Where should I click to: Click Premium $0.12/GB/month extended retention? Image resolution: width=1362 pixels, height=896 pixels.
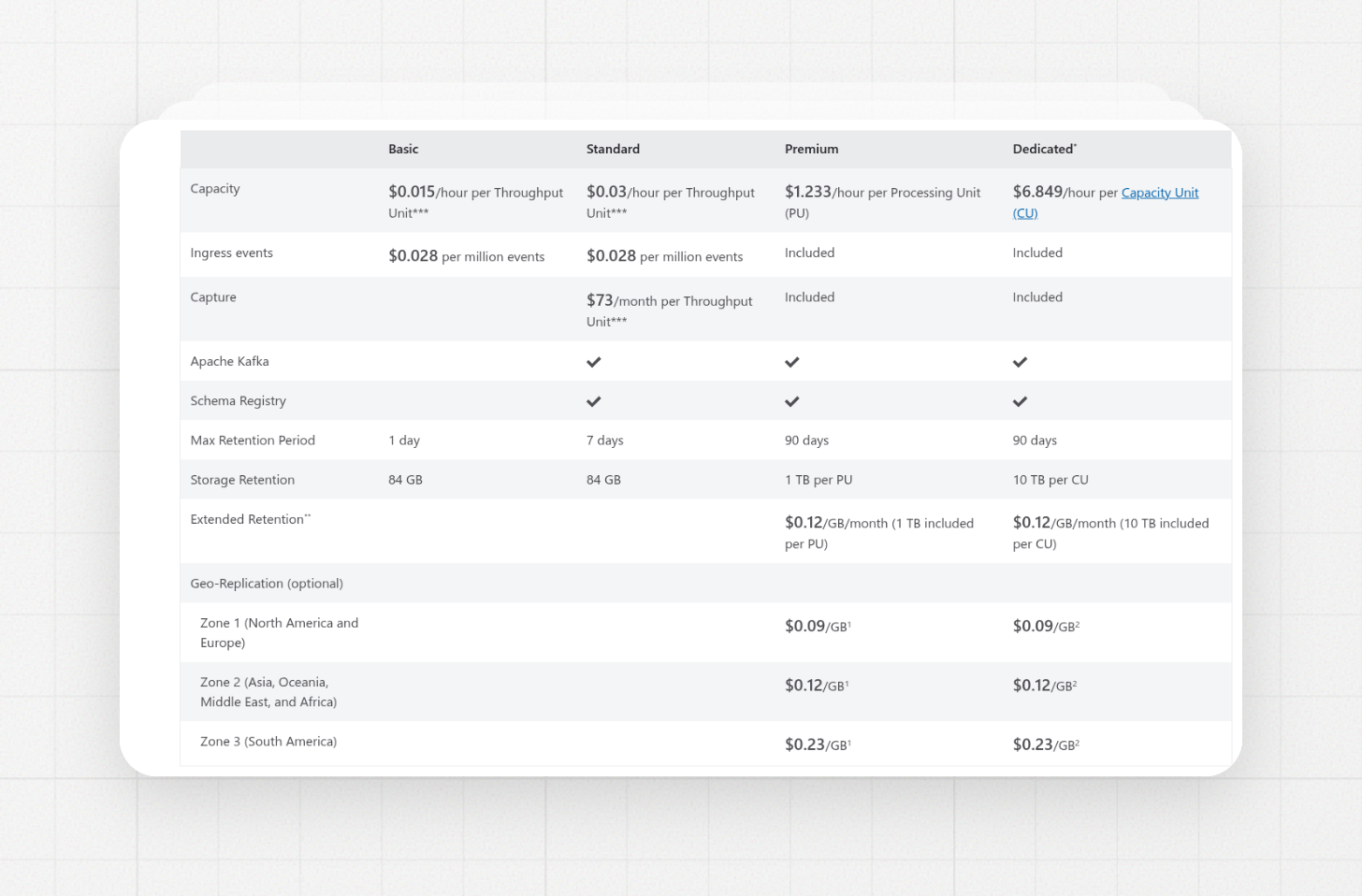click(879, 532)
